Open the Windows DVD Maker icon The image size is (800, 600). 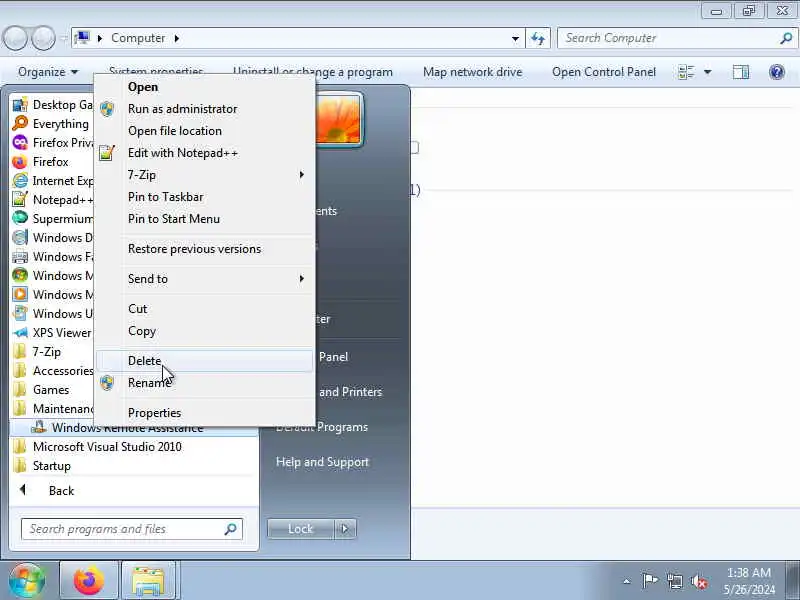point(20,237)
